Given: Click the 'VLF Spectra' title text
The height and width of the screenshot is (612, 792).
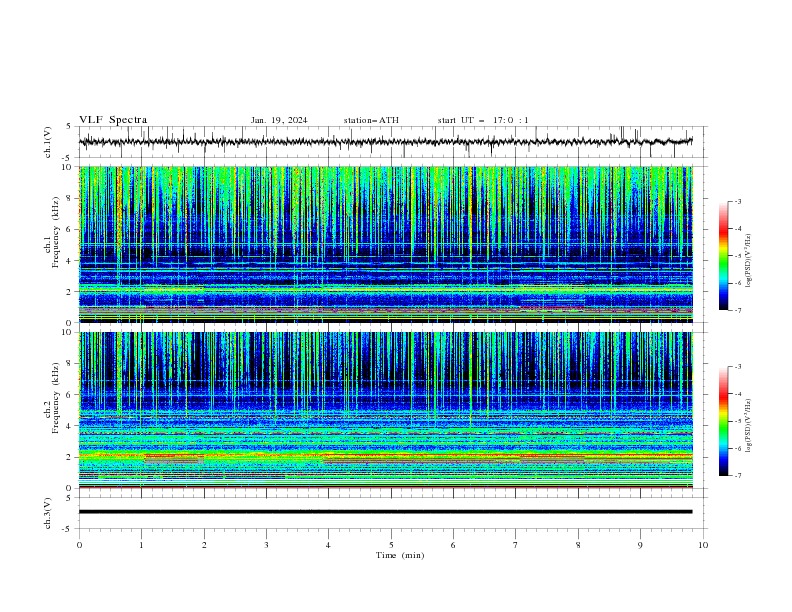Looking at the screenshot, I should 113,120.
